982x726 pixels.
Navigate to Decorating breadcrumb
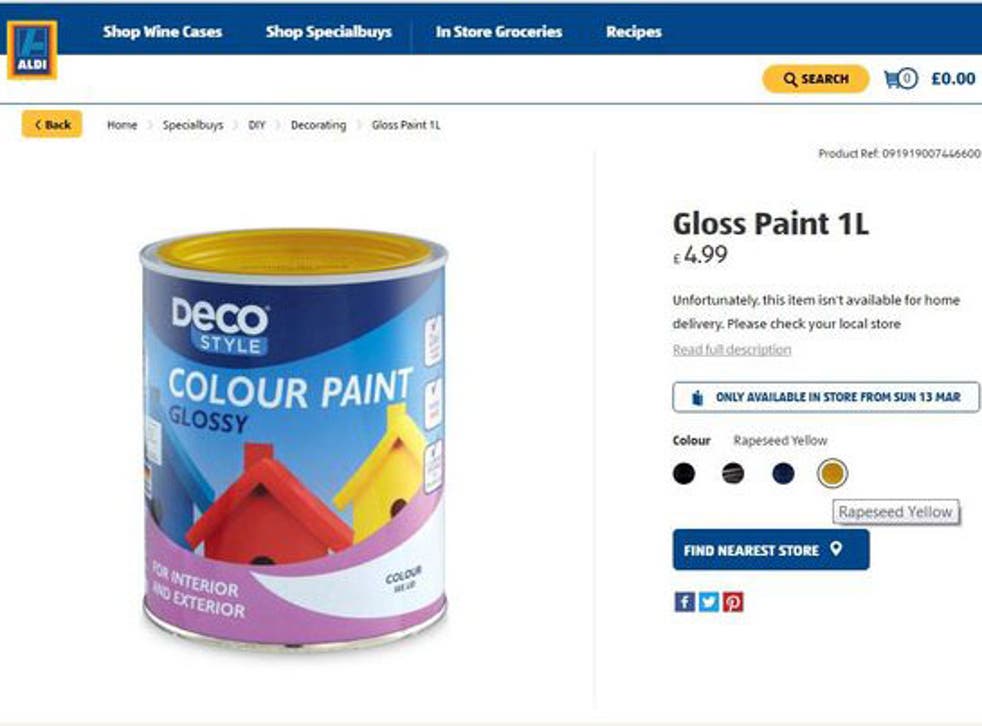tap(318, 125)
